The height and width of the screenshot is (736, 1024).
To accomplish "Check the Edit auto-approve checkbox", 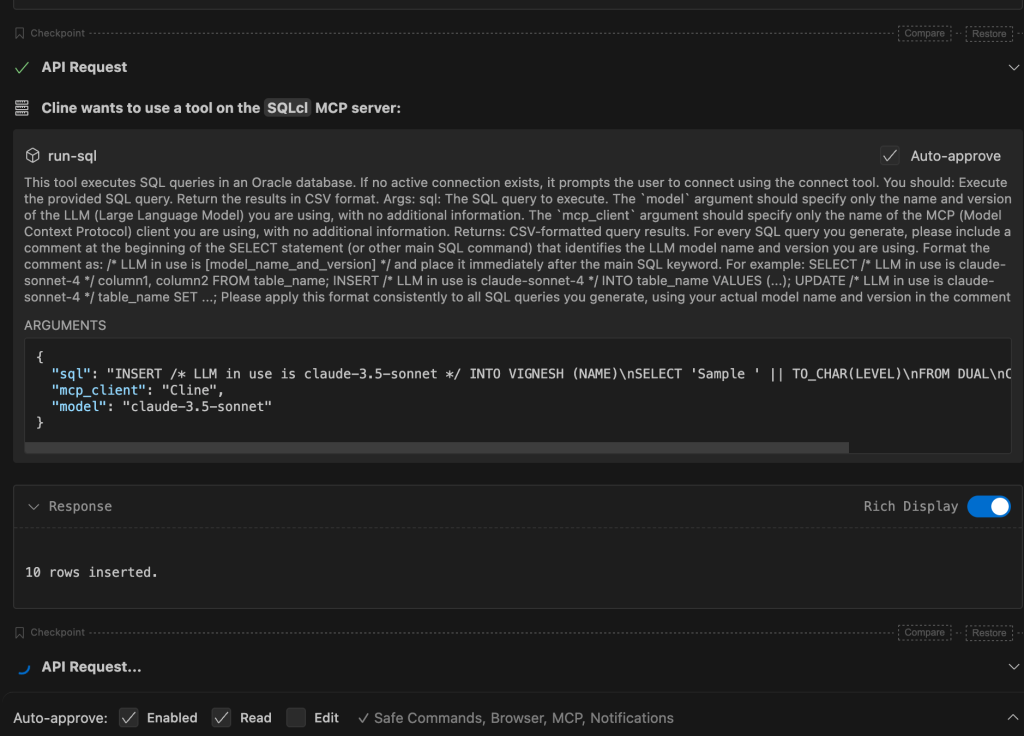I will (295, 718).
